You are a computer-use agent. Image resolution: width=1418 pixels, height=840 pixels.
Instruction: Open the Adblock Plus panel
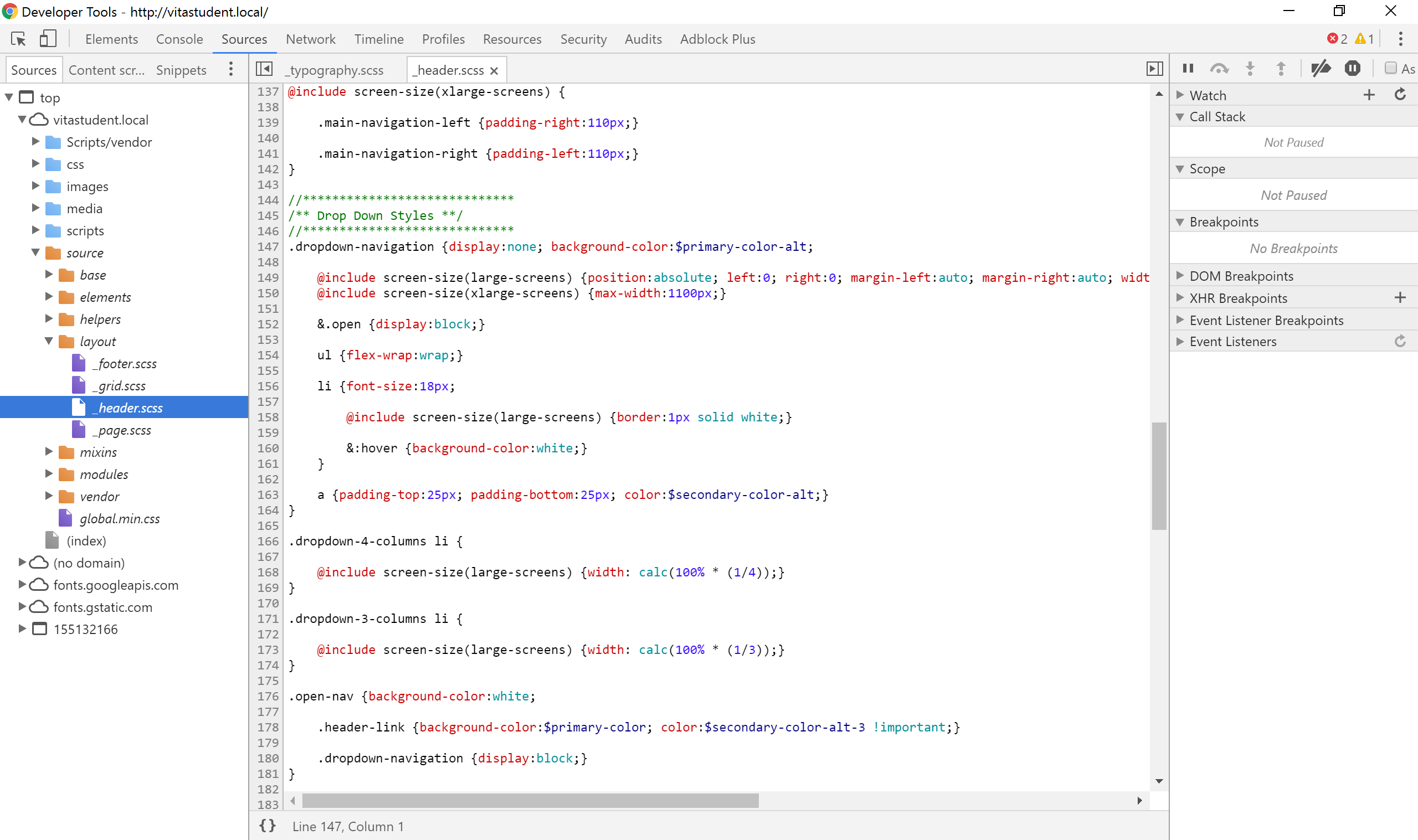point(717,39)
